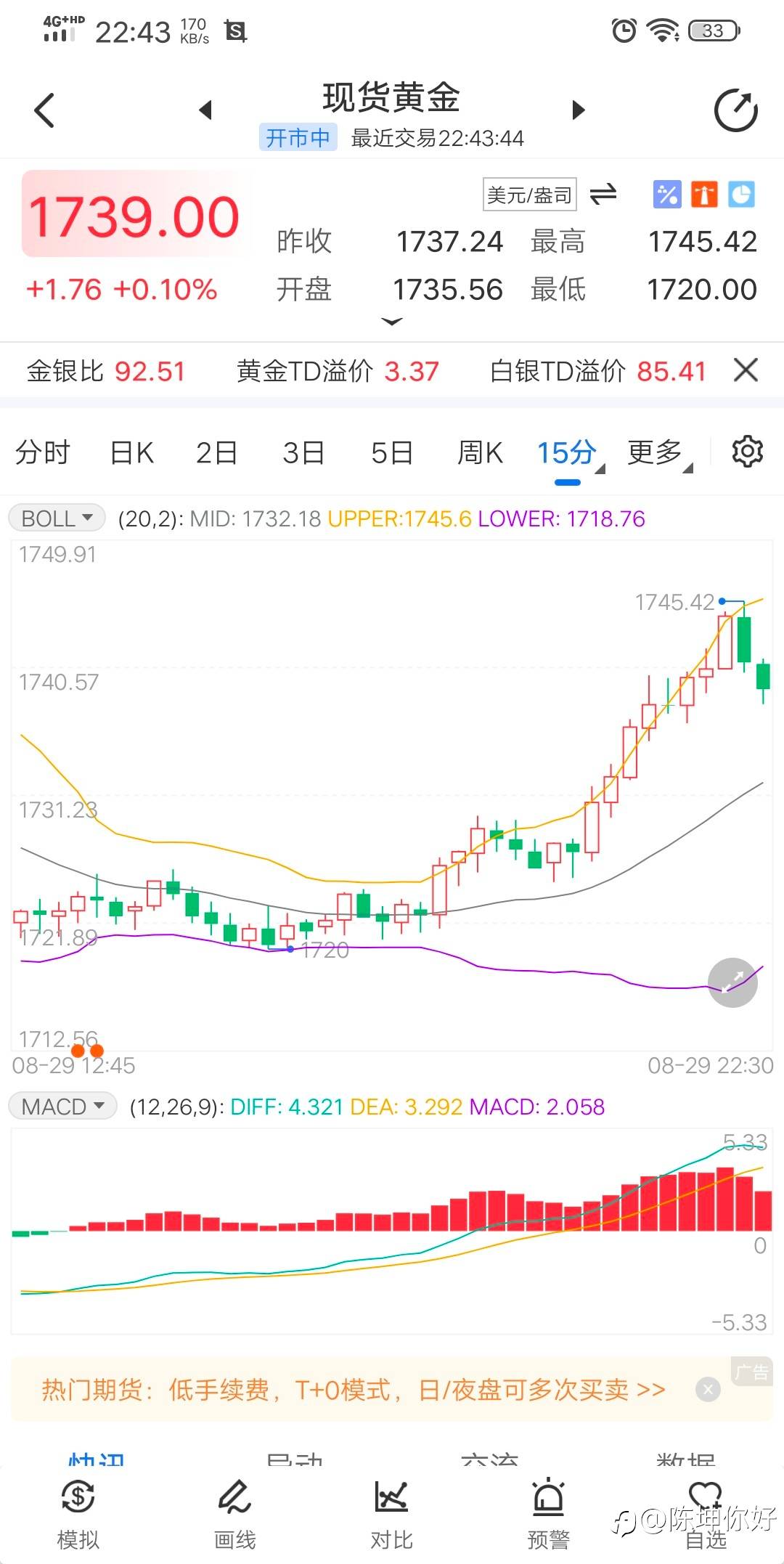This screenshot has height=1564, width=784.
Task: Select the 日K chart tab
Action: tap(131, 452)
